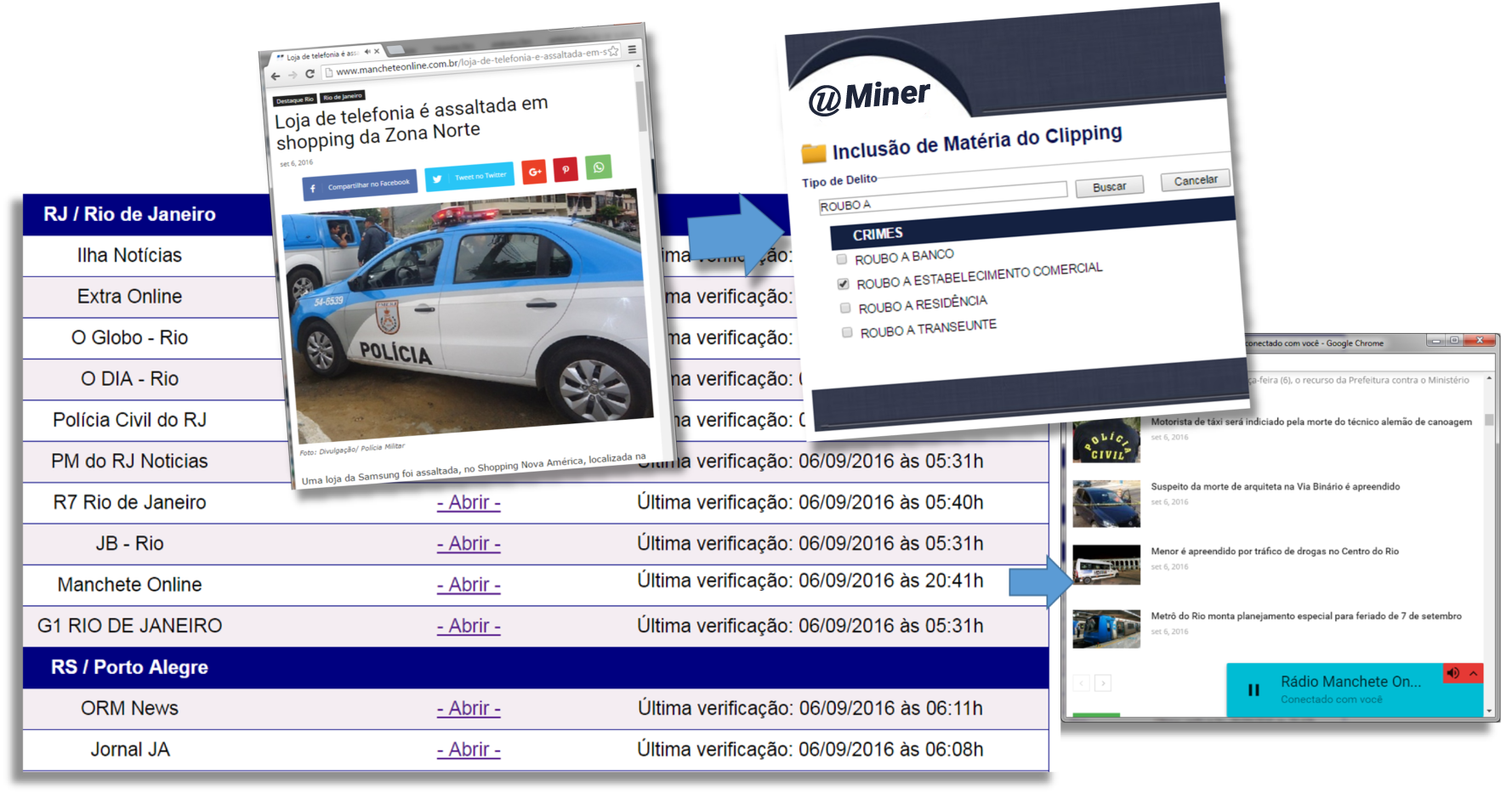Open the G1 RIO DE JANEIRO 'Abrir' link
Image resolution: width=1512 pixels, height=793 pixels.
coord(469,626)
